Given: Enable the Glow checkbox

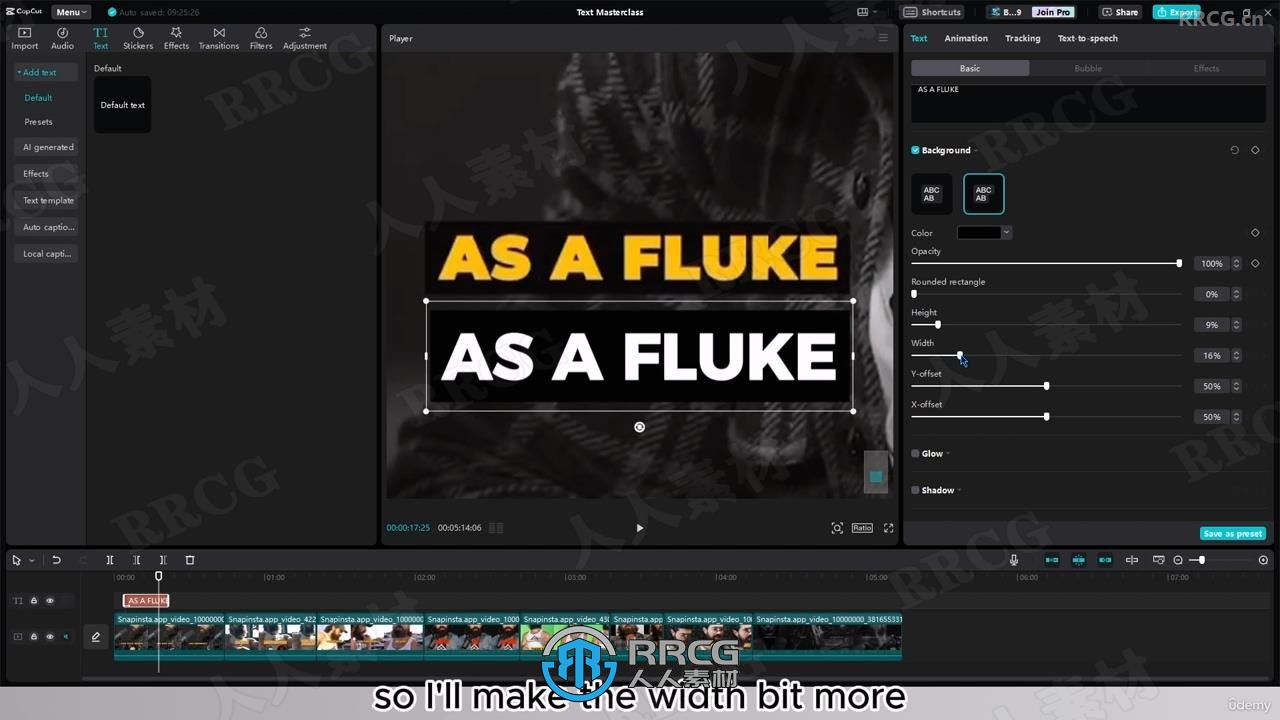Looking at the screenshot, I should coord(915,453).
